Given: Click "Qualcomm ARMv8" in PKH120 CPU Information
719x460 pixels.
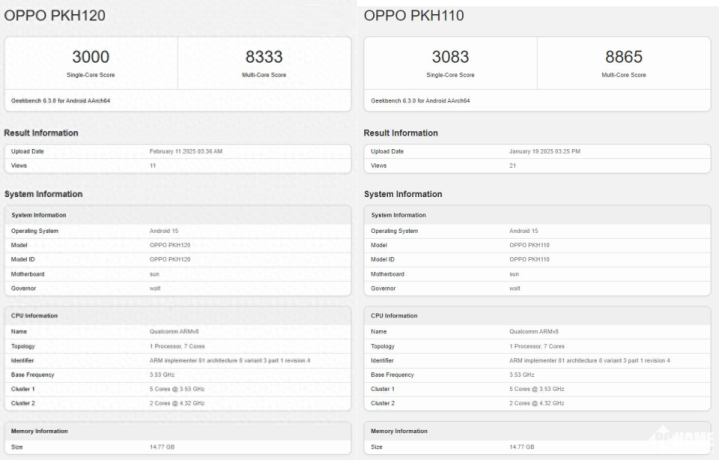Looking at the screenshot, I should [174, 332].
